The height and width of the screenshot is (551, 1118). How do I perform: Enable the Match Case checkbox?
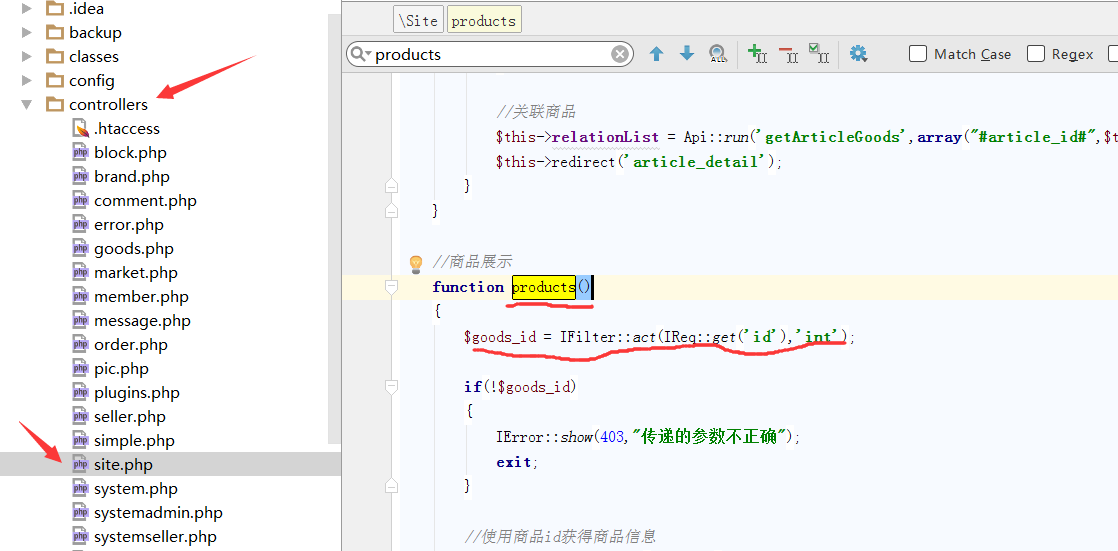[x=918, y=54]
